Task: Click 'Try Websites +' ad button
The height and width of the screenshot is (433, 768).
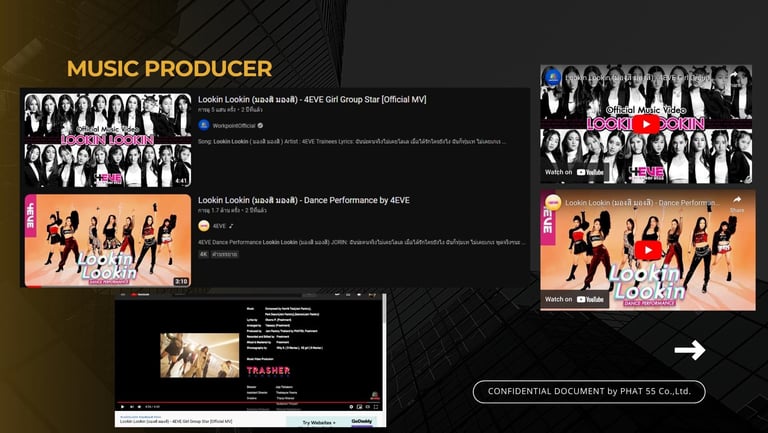Action: 319,422
